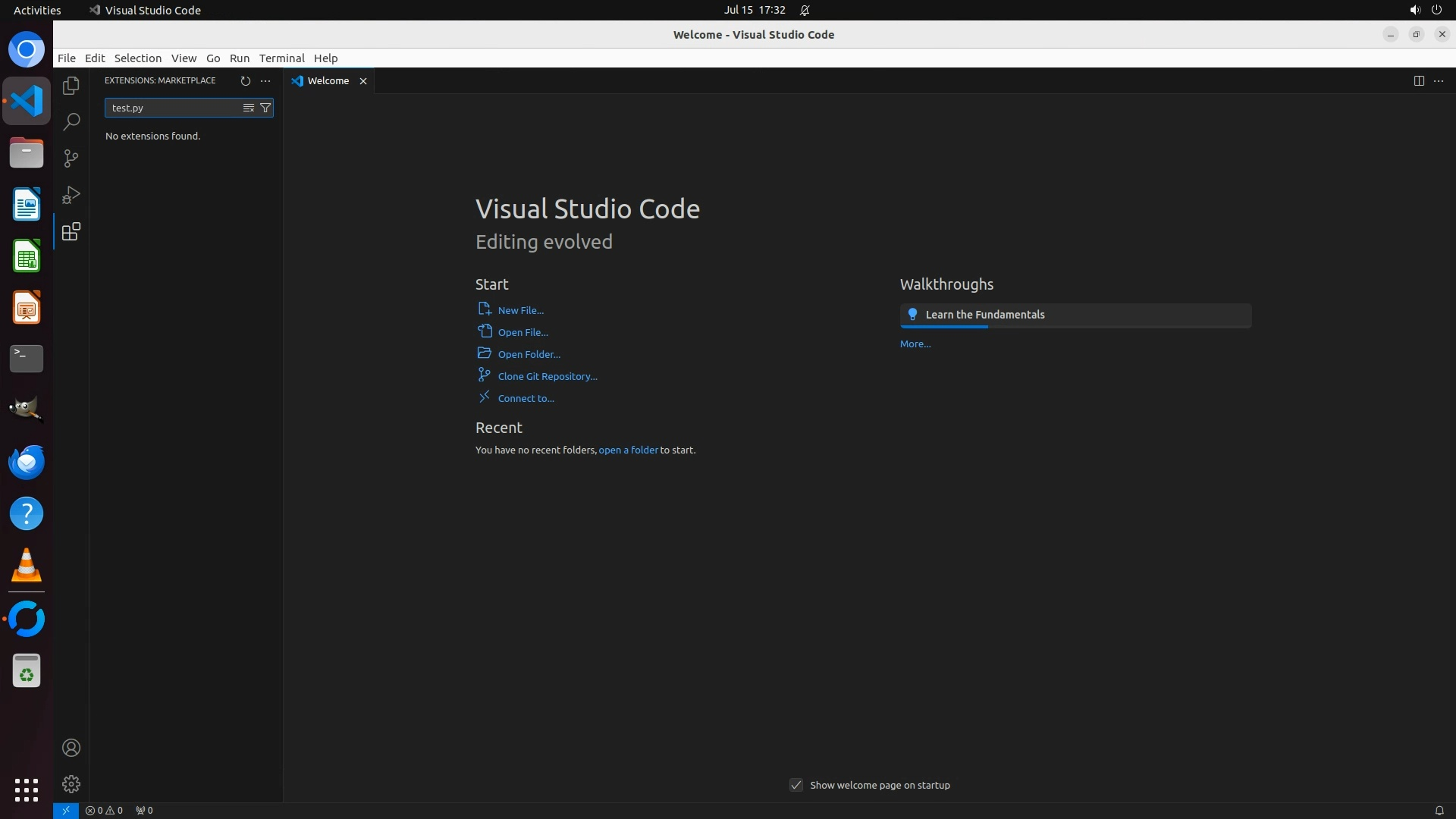
Task: Clear the extensions search results
Action: pos(248,108)
